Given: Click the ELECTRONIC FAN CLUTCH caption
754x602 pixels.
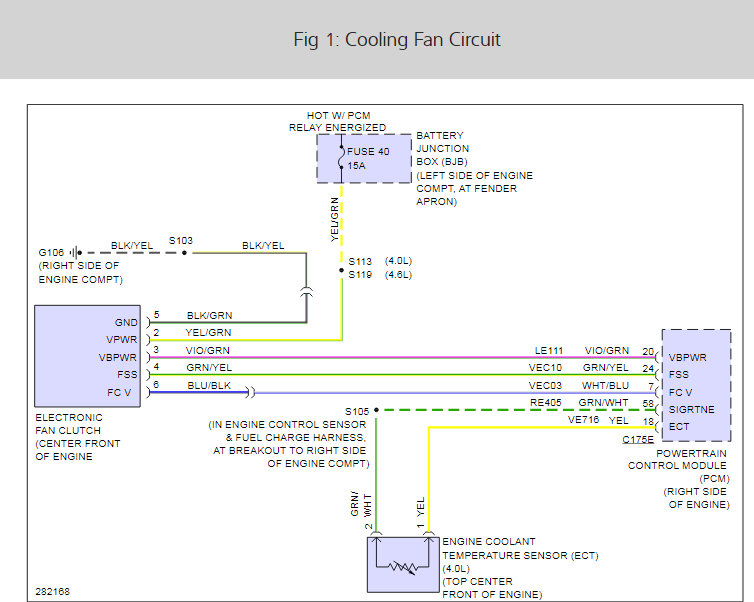Looking at the screenshot, I should pyautogui.click(x=77, y=437).
